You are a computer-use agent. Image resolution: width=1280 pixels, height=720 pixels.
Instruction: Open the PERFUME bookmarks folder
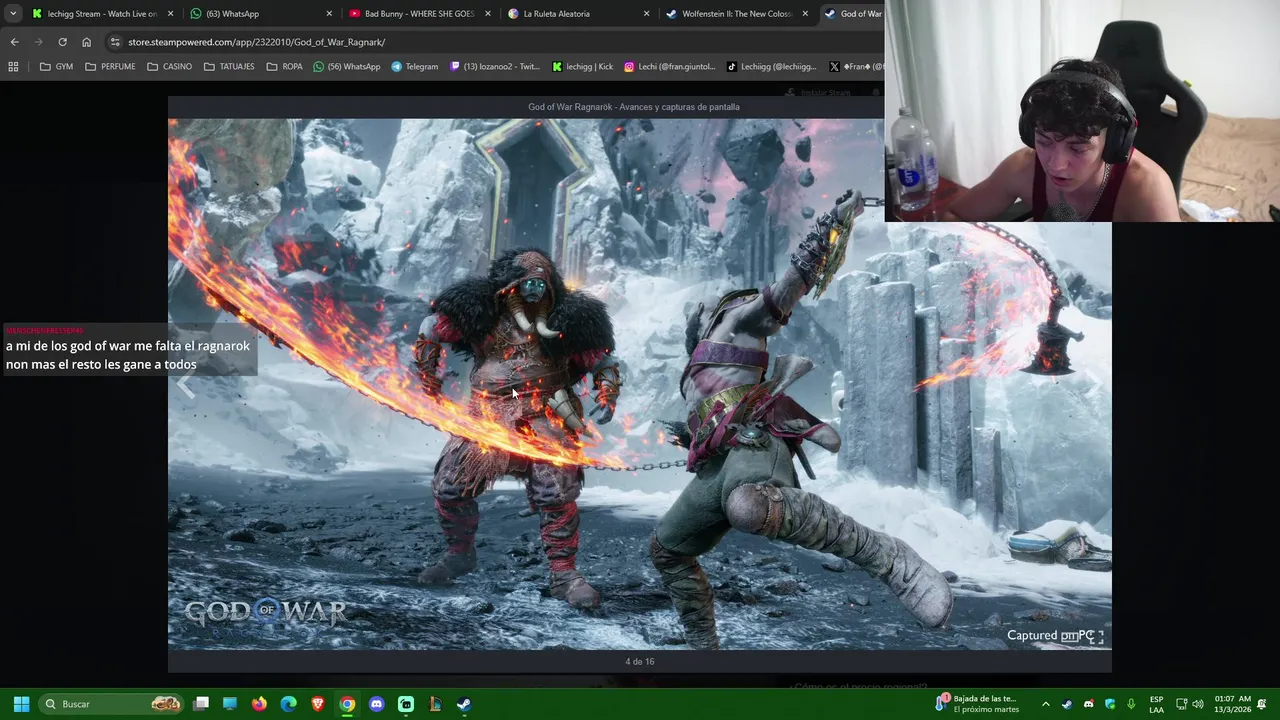[x=110, y=67]
